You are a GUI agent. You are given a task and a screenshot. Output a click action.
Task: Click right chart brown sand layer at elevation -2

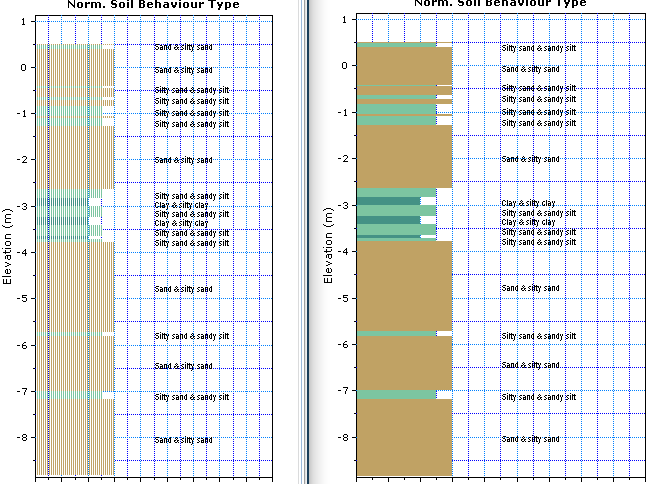(404, 156)
